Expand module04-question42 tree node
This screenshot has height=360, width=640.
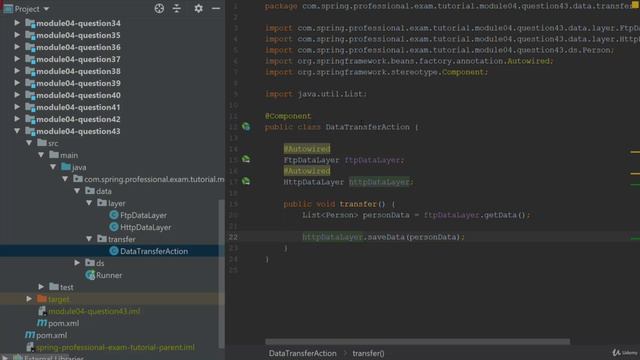click(x=17, y=119)
